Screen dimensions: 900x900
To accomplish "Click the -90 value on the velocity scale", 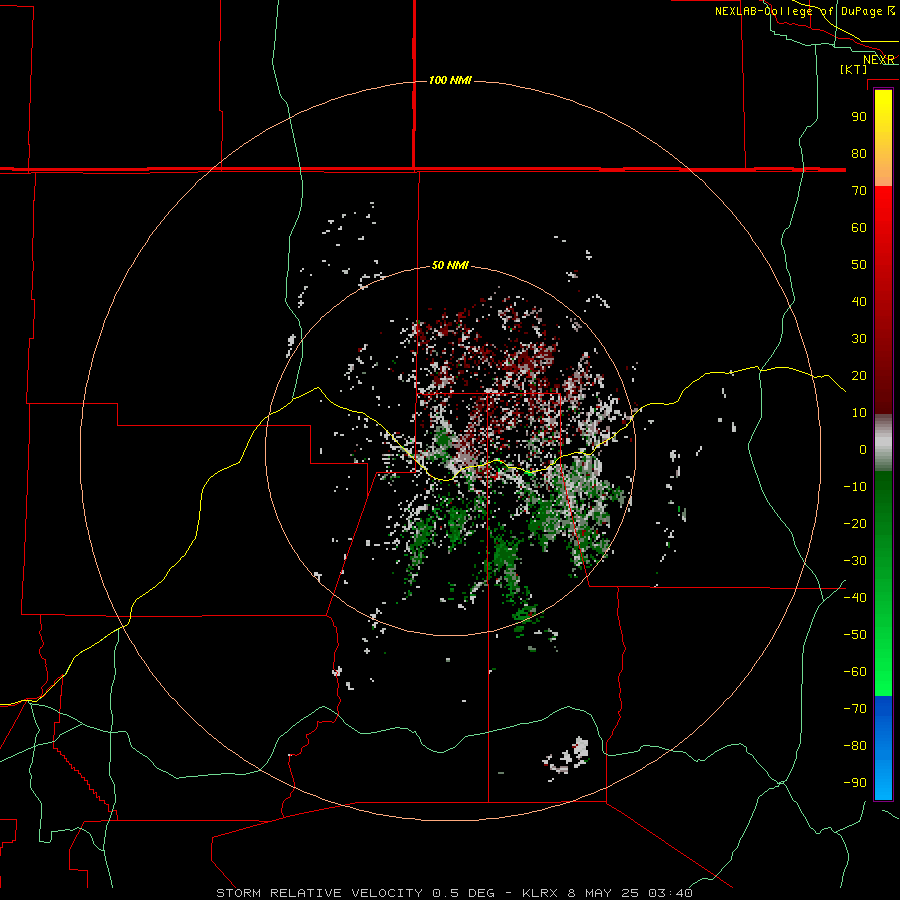I will [x=855, y=783].
